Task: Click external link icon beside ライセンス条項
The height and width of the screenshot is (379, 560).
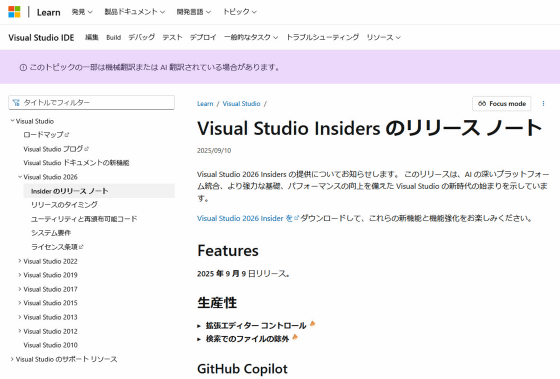Action: click(81, 247)
